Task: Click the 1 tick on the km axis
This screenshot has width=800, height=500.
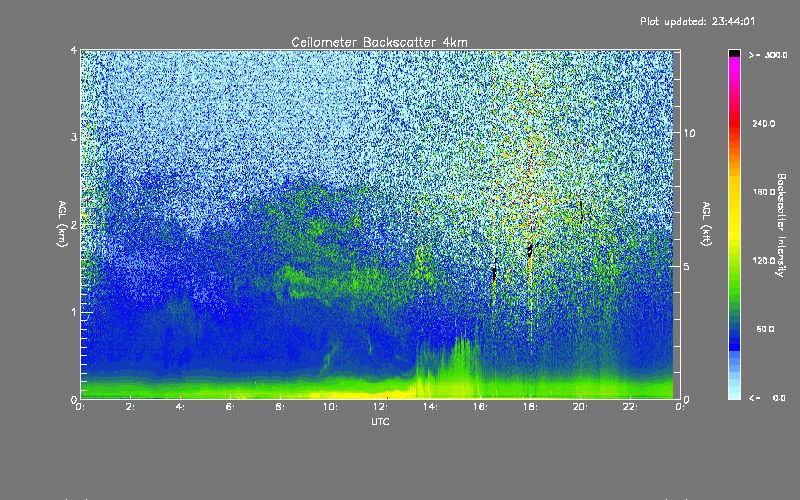Action: (74, 312)
